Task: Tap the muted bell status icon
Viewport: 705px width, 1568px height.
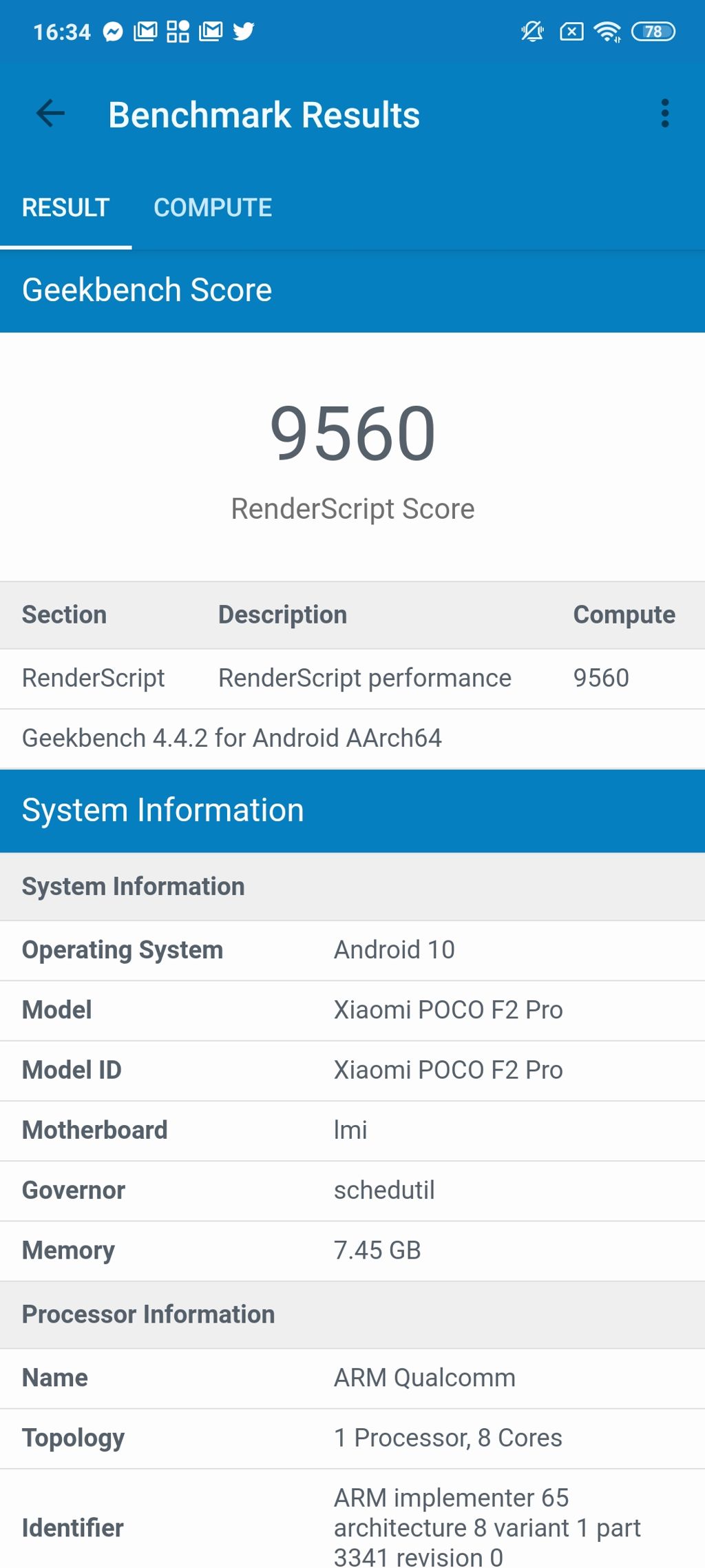Action: point(532,32)
